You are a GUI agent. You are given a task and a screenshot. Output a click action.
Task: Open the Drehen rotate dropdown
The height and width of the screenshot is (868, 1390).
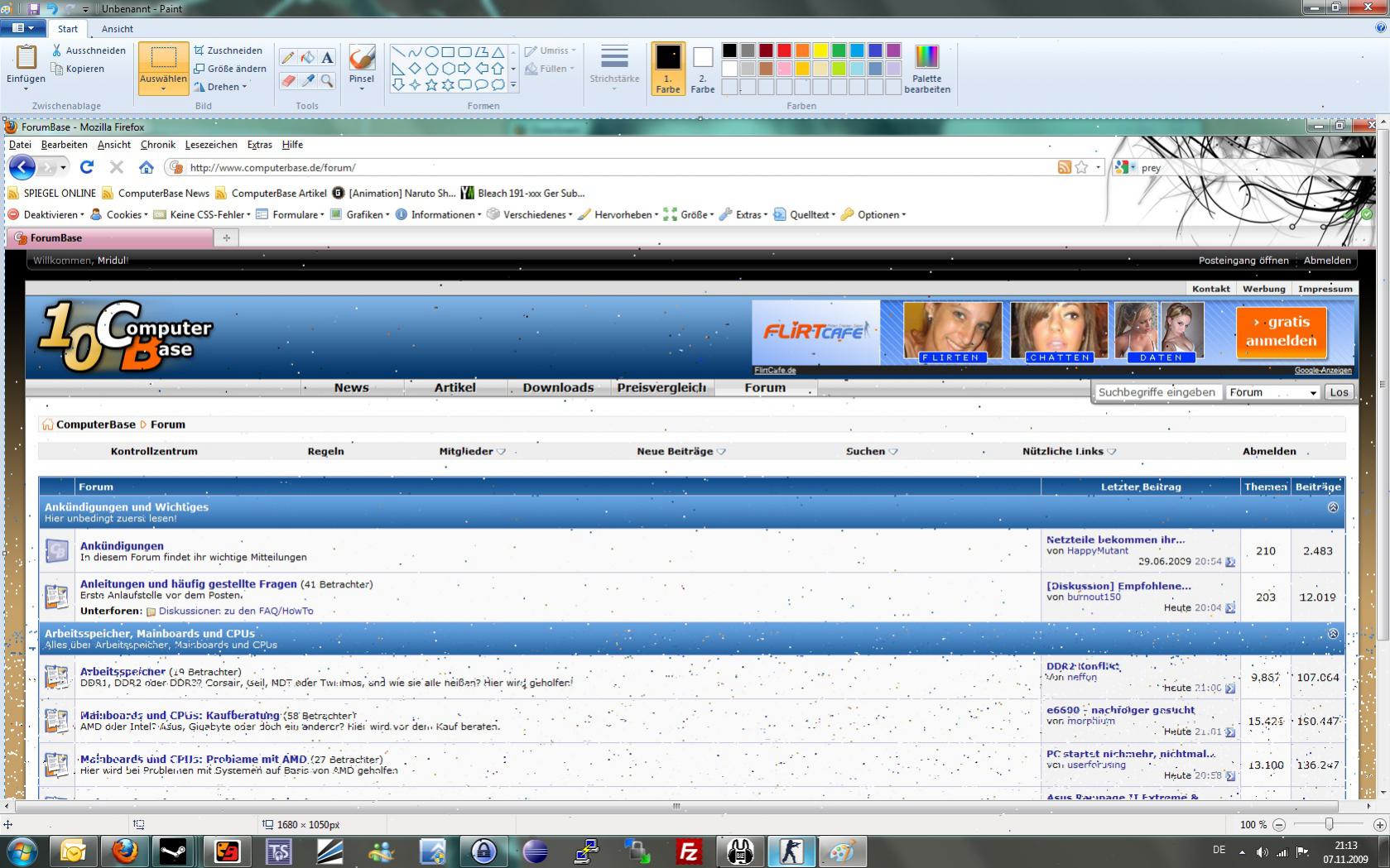(221, 87)
